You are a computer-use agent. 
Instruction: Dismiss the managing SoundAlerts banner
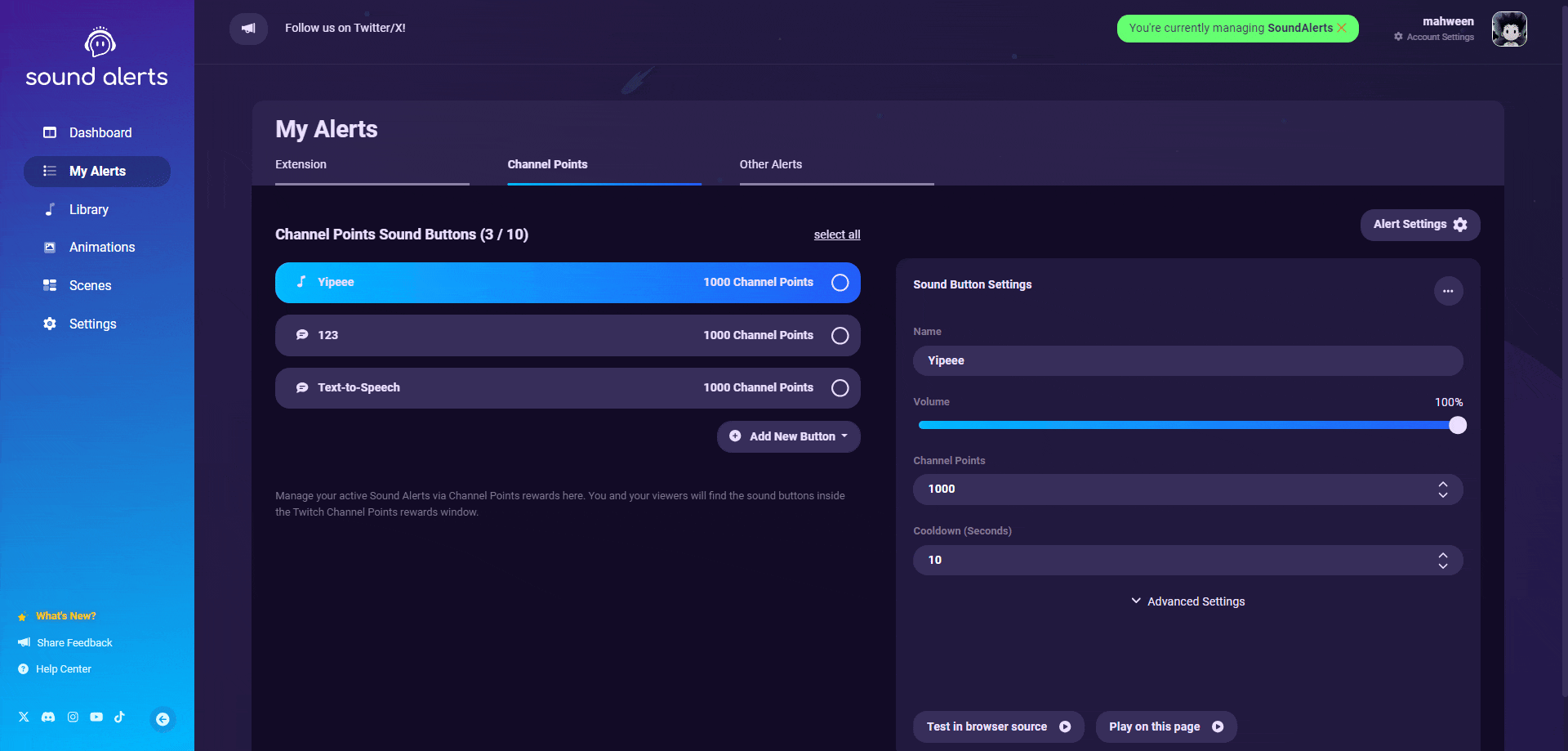point(1342,28)
